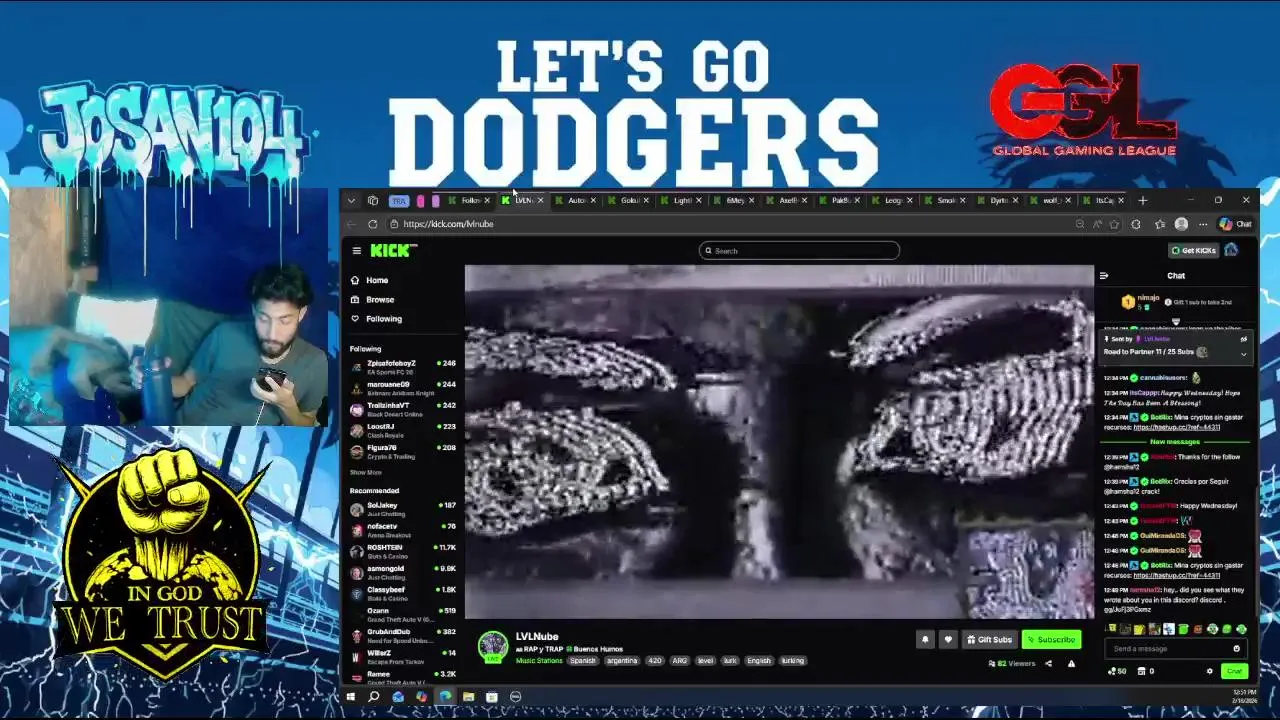Select the argentina stream tag
1280x720 pixels.
pos(622,660)
